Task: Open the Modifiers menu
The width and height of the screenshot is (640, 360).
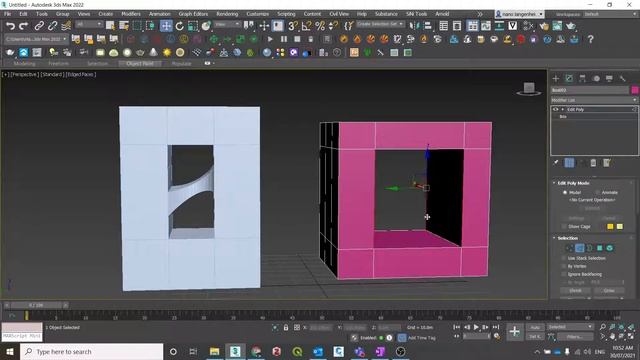Action: point(131,14)
